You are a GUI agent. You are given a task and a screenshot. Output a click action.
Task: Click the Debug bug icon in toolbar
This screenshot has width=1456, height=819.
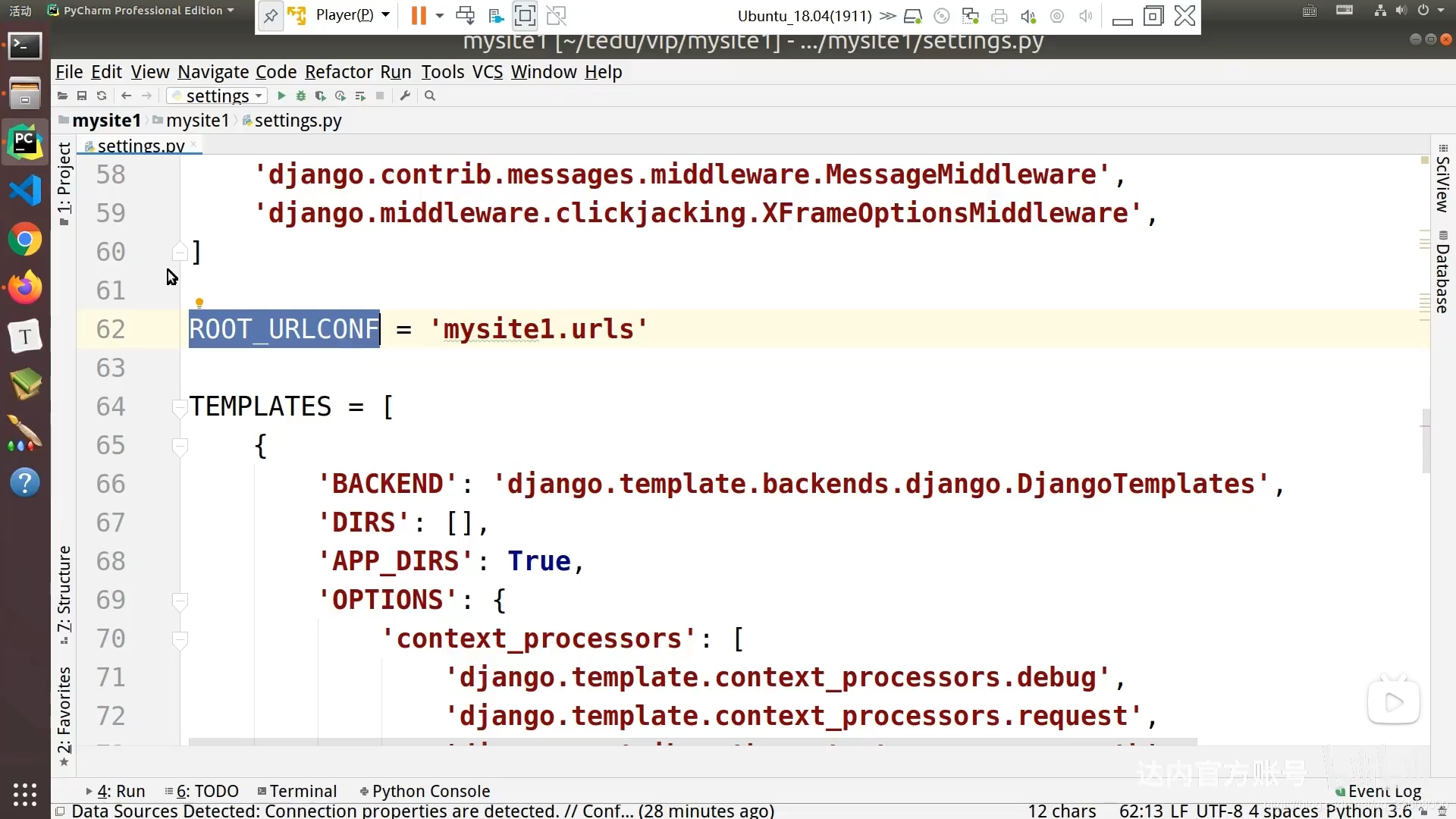tap(301, 96)
